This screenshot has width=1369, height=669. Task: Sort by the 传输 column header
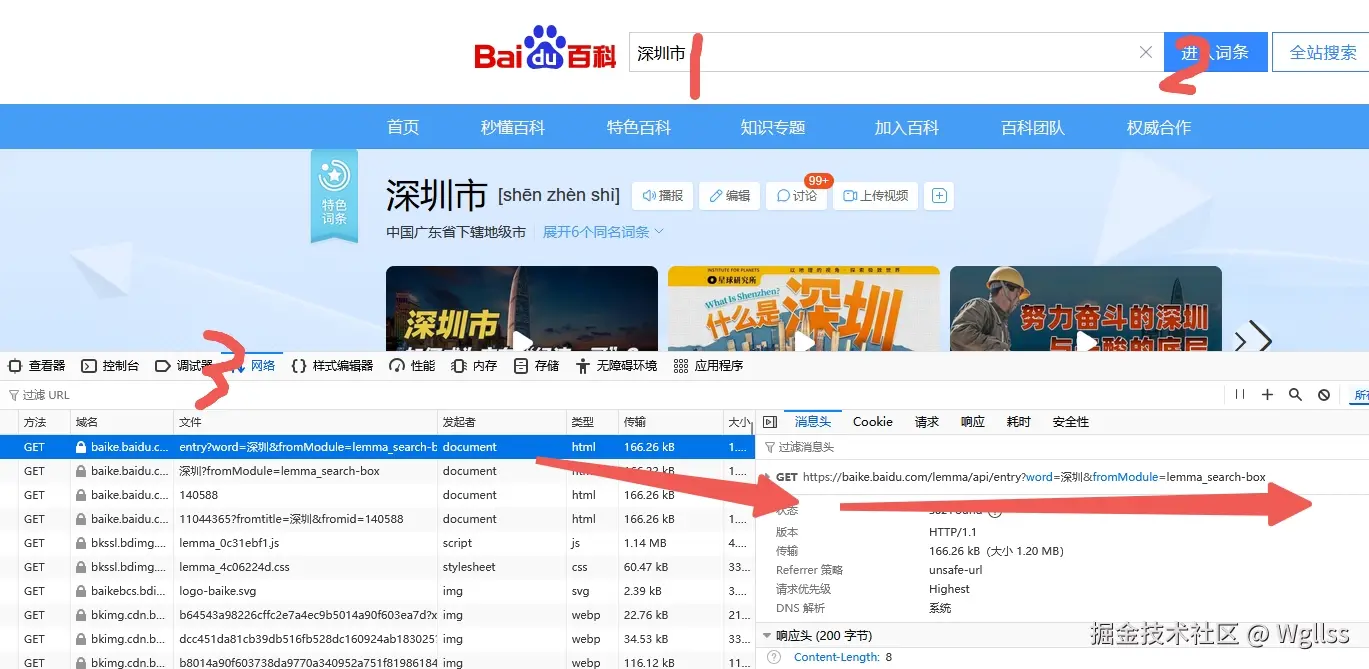coord(671,422)
